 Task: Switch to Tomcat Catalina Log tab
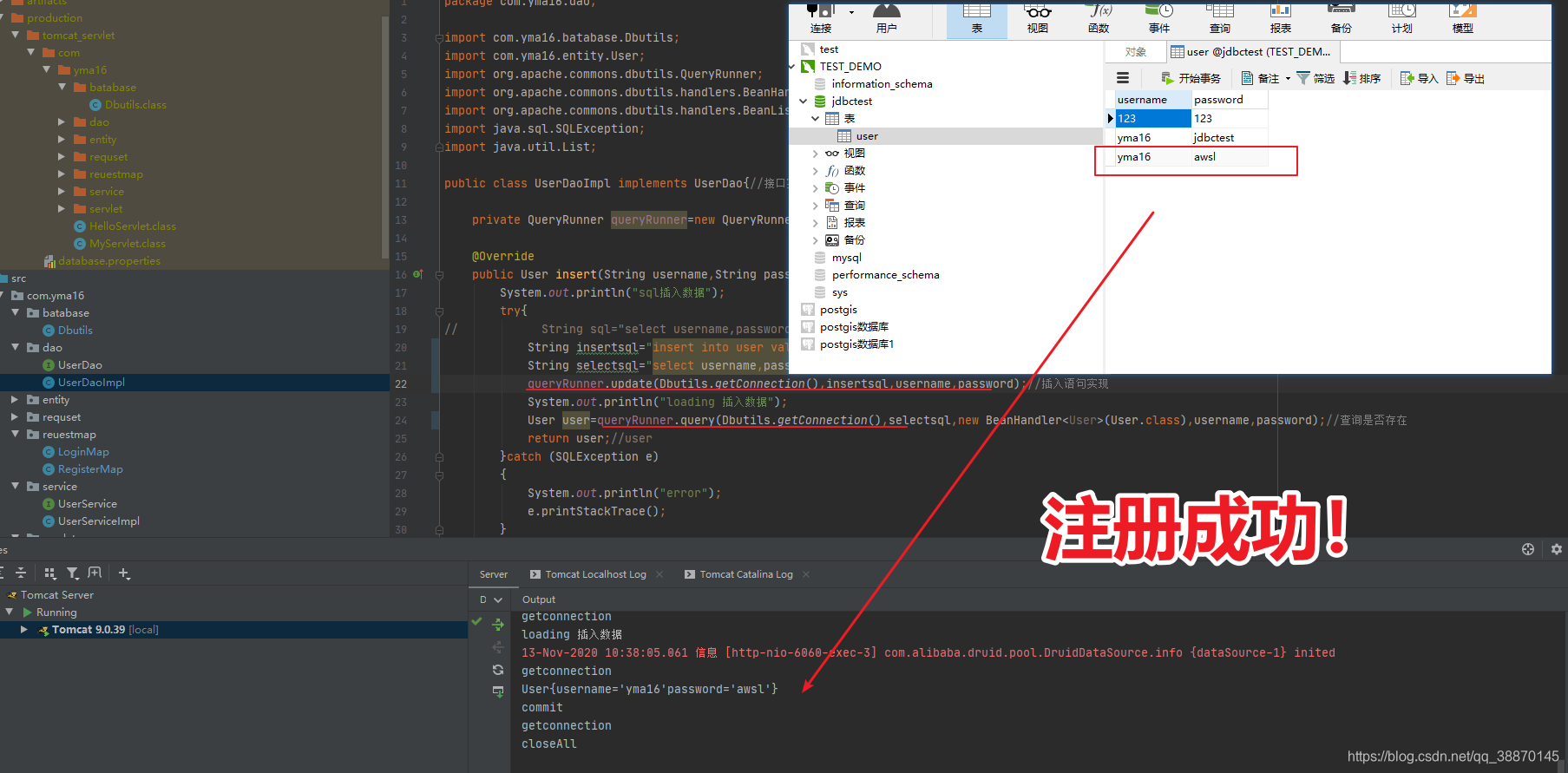pyautogui.click(x=746, y=574)
